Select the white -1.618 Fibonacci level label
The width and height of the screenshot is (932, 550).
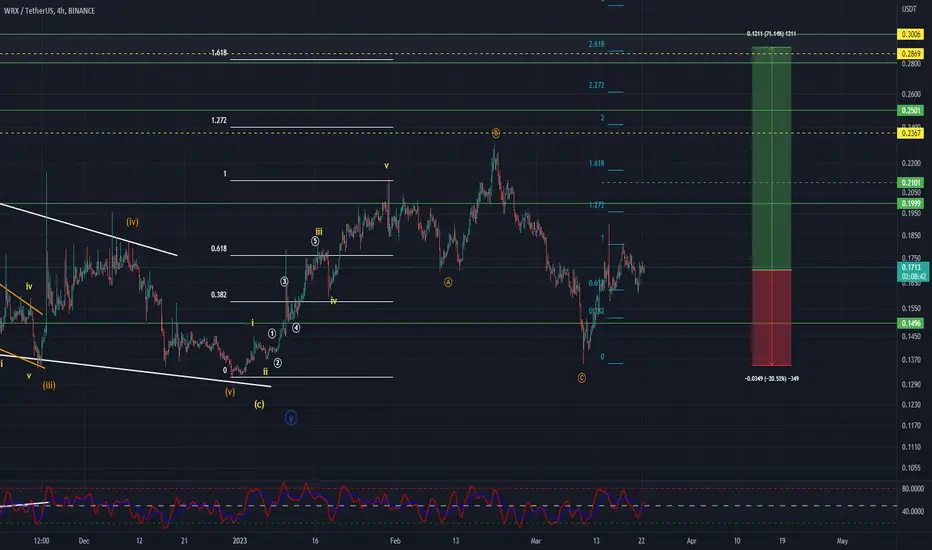pos(219,53)
